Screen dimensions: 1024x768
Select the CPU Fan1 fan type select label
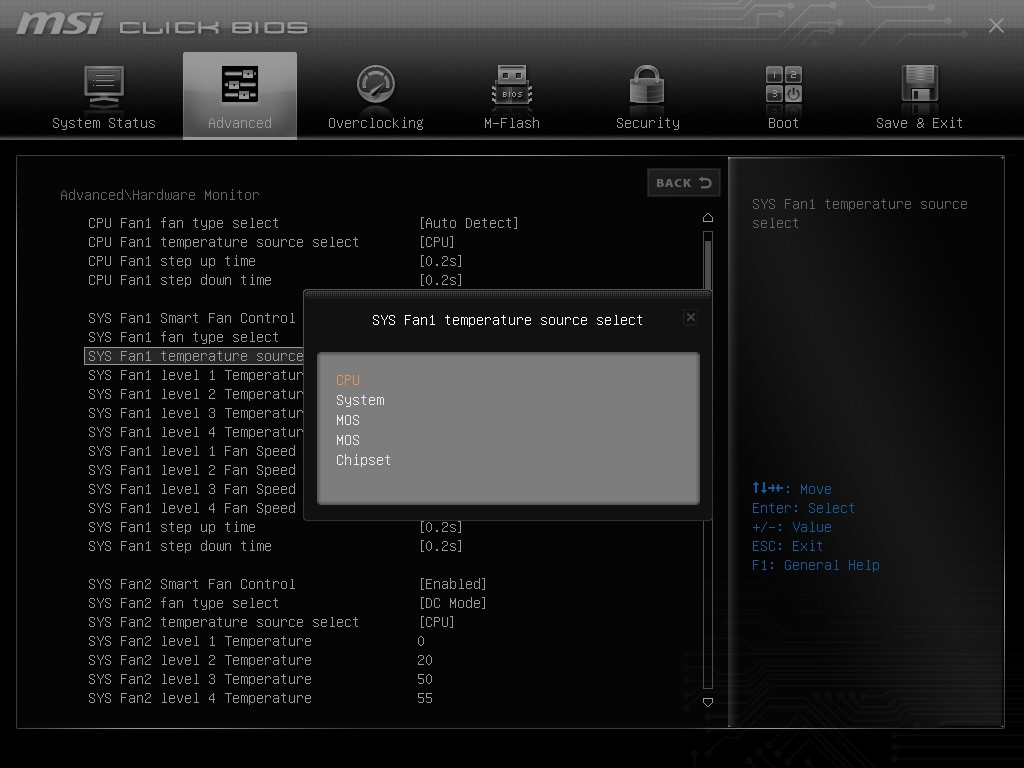tap(184, 223)
